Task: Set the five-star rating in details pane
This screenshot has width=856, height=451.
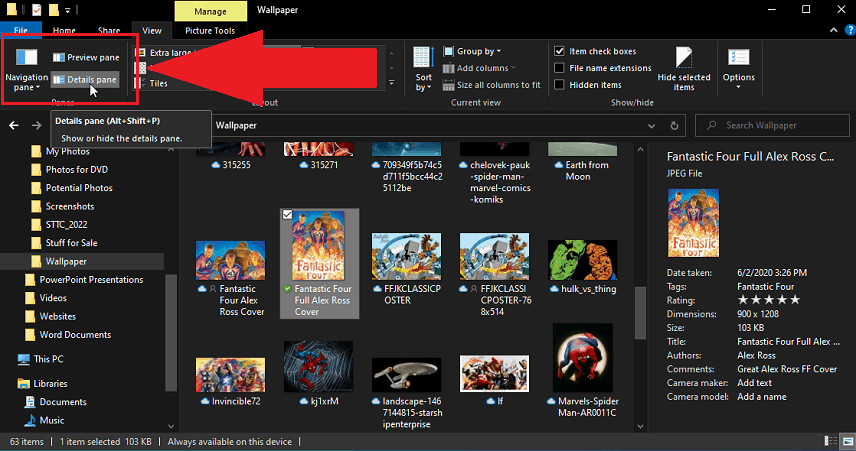Action: click(x=794, y=300)
